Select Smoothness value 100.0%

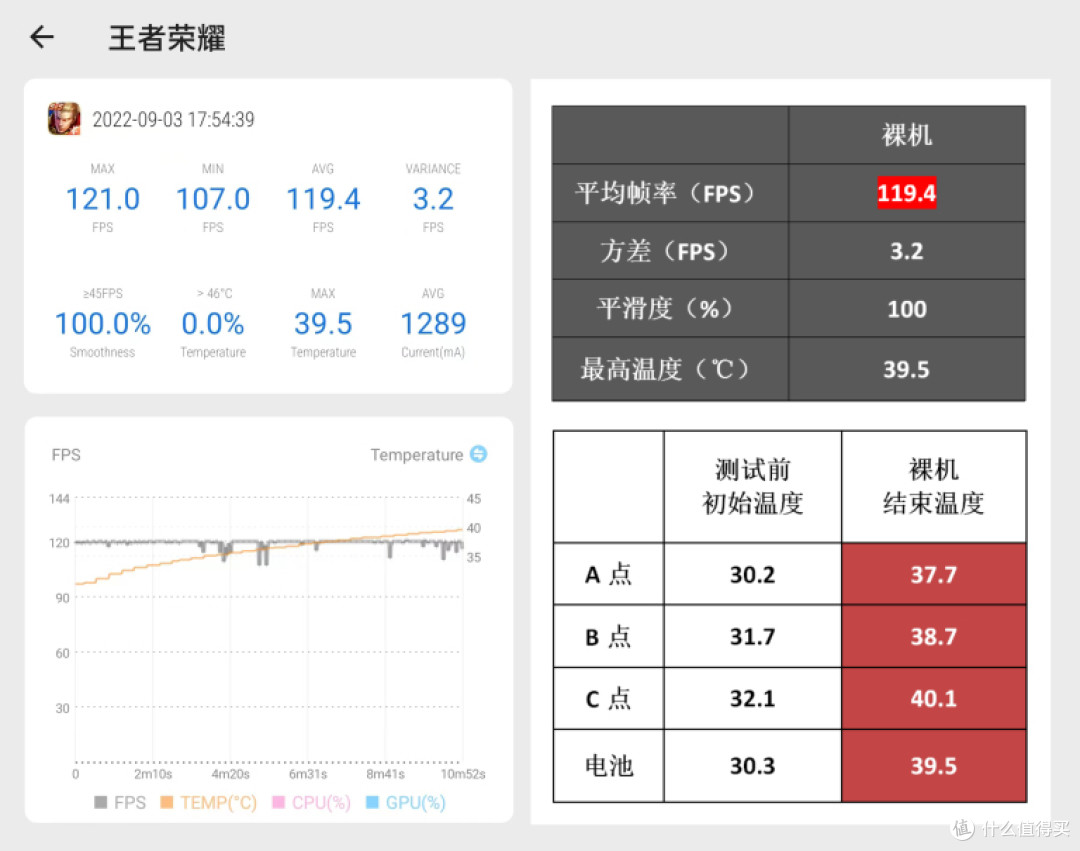tap(103, 324)
